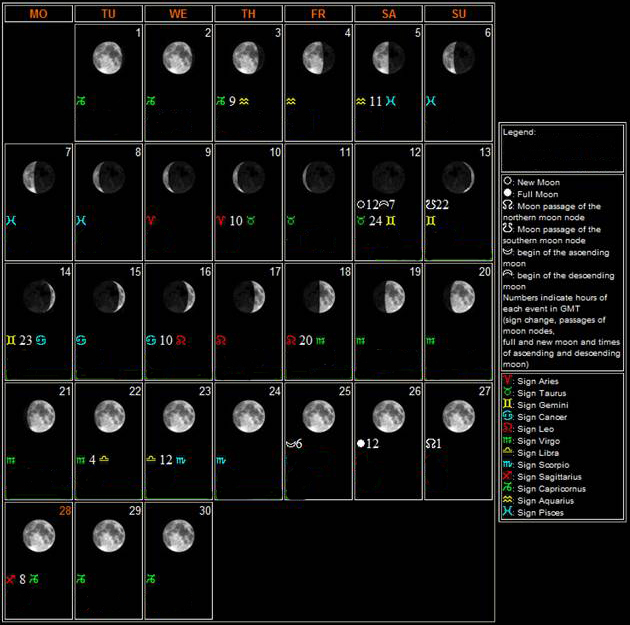Viewport: 630px width, 625px height.
Task: Click the full moon symbol on day 26
Action: click(x=361, y=443)
